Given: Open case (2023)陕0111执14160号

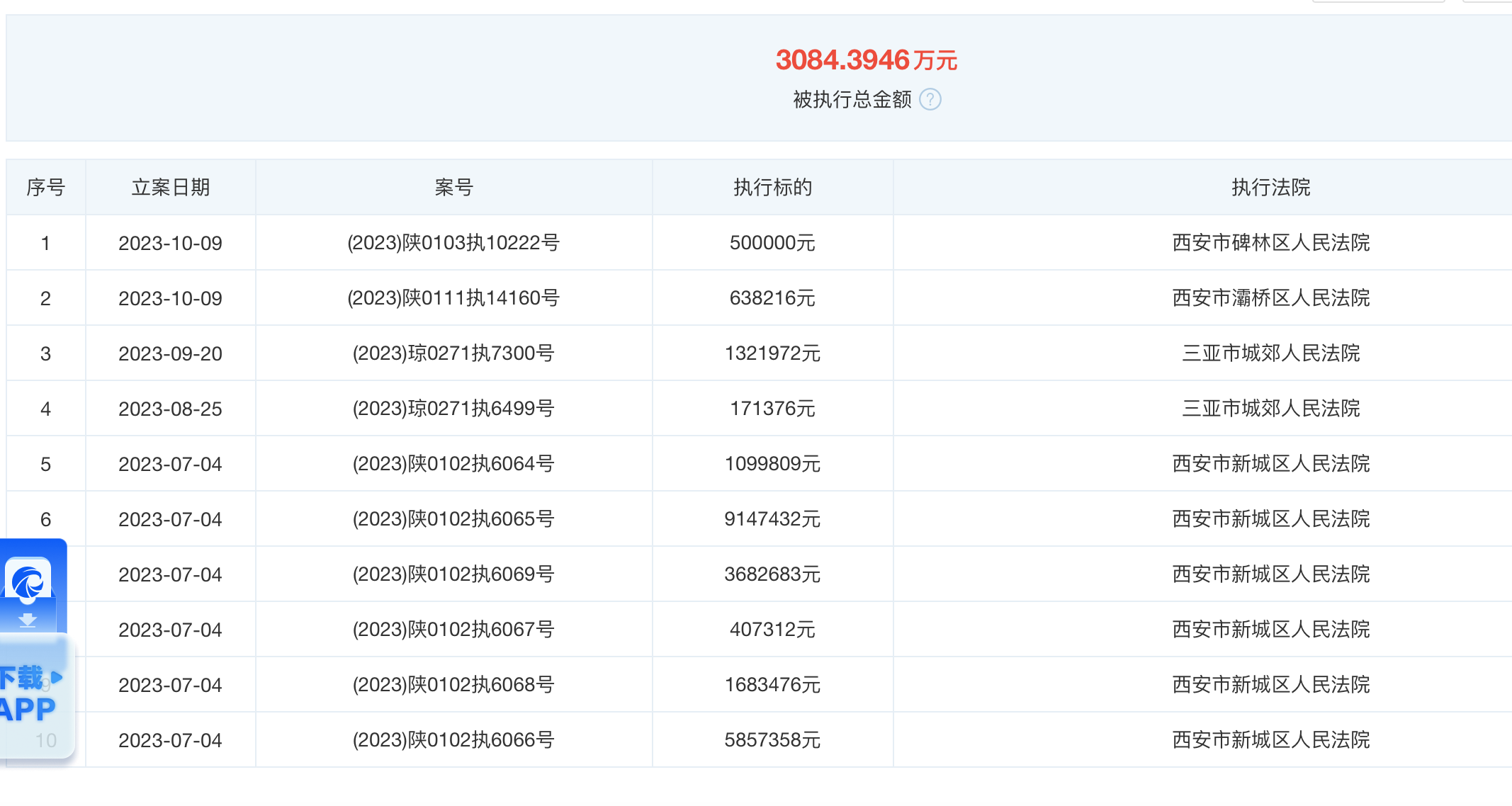Looking at the screenshot, I should coord(453,298).
